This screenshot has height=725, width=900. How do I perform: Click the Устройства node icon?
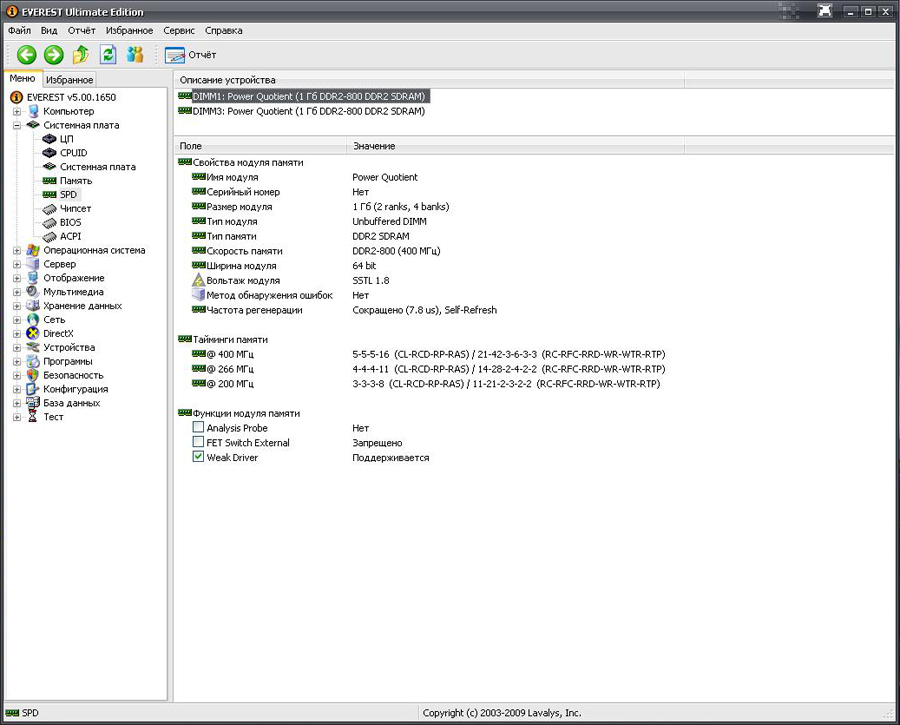33,347
